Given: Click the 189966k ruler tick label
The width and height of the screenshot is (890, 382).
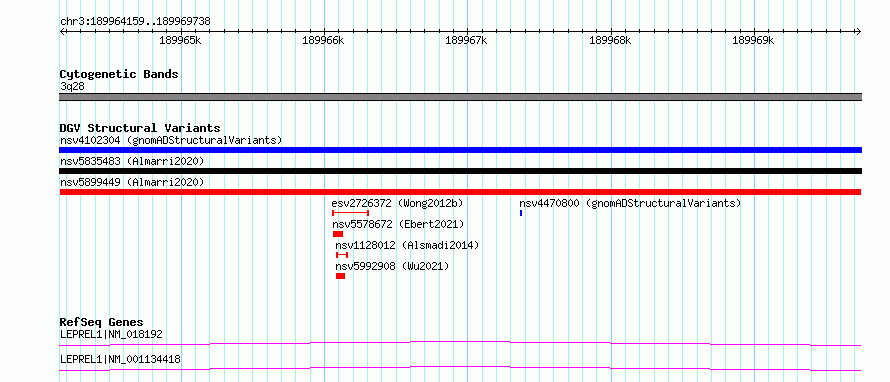Looking at the screenshot, I should [x=323, y=40].
